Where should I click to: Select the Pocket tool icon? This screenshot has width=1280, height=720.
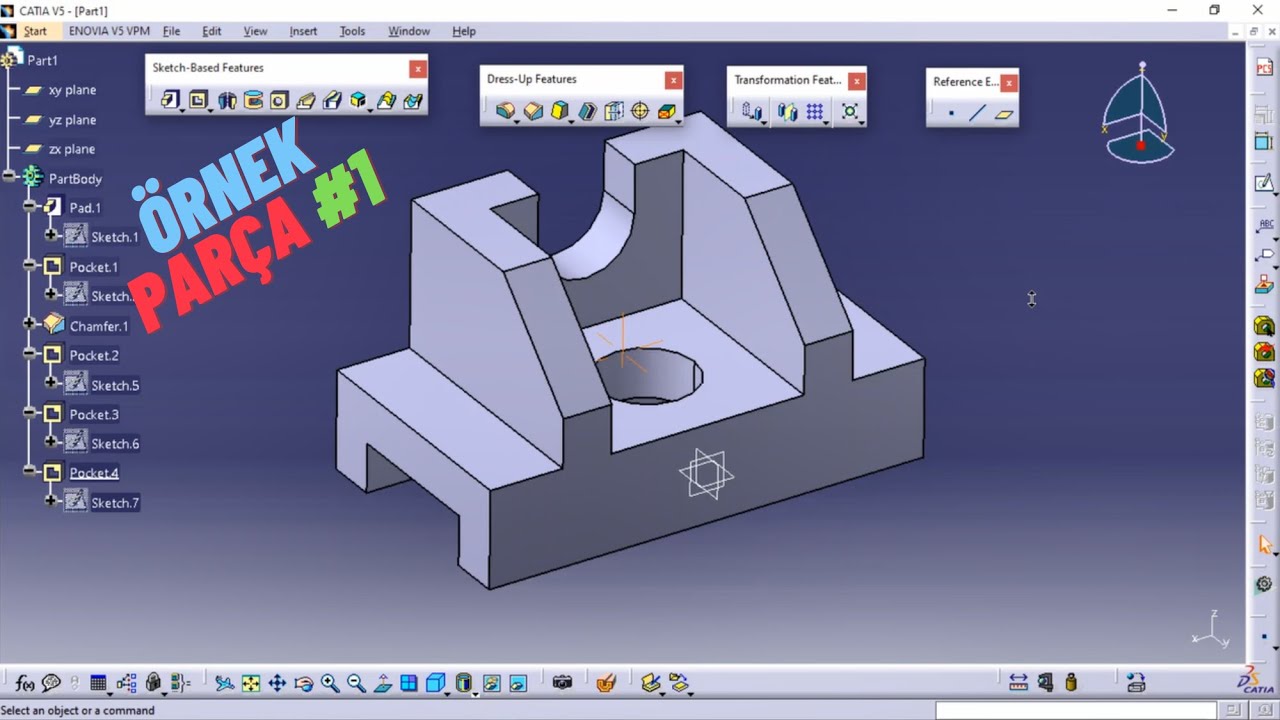click(197, 99)
